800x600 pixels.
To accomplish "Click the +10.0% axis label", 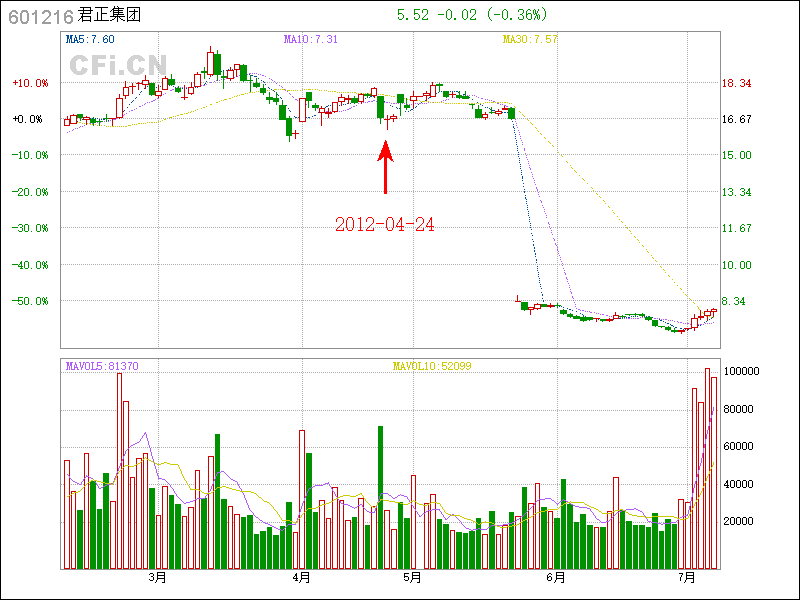I will click(x=31, y=83).
